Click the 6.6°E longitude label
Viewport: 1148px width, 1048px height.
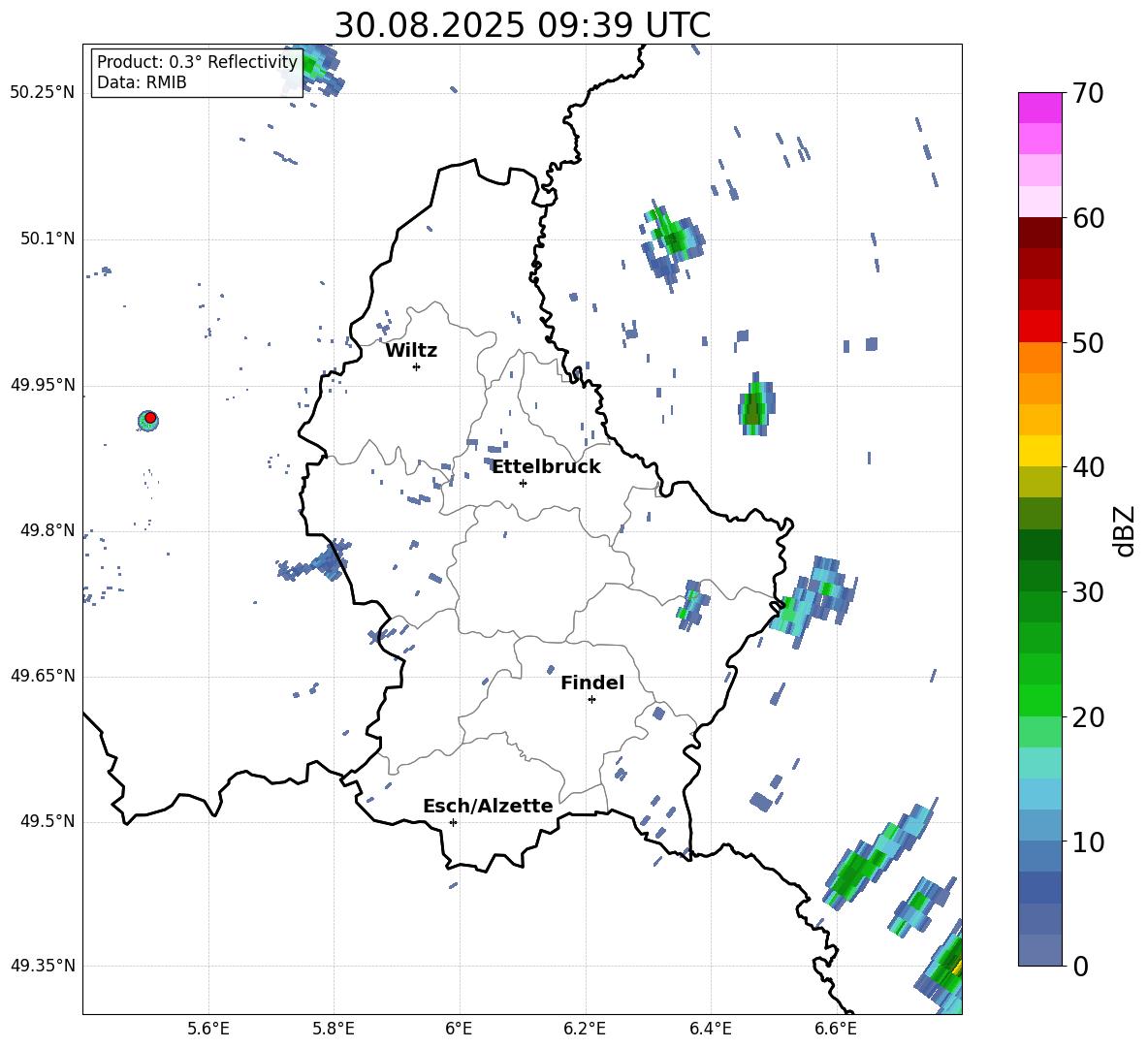click(836, 1029)
